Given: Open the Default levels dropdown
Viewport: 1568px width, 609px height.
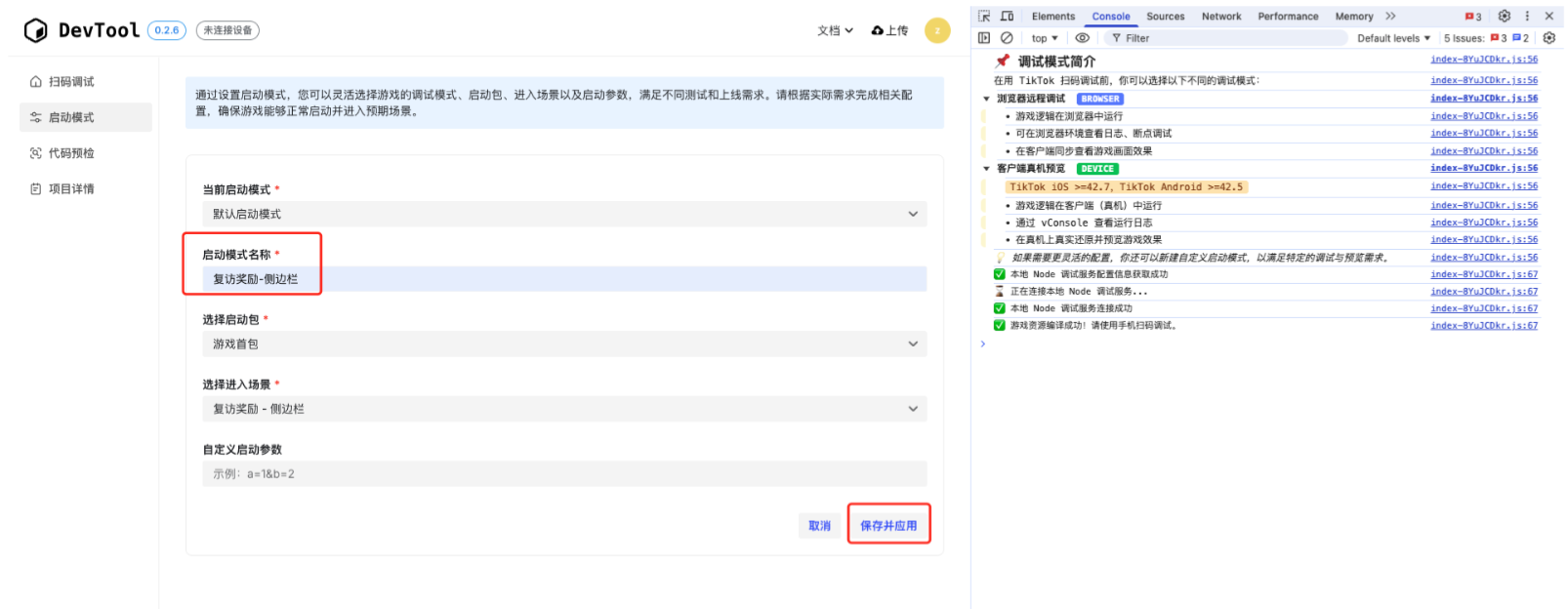Looking at the screenshot, I should 1393,38.
